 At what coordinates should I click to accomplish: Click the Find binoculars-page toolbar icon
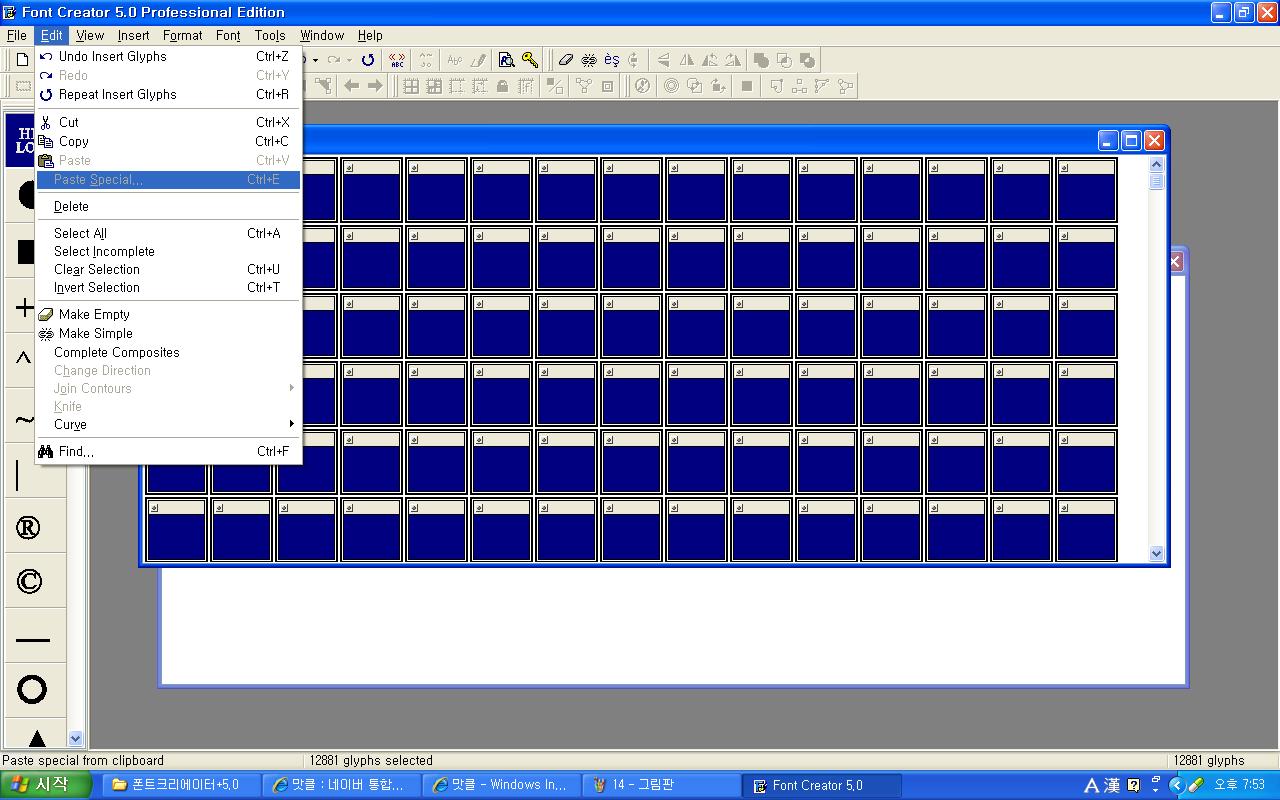[507, 60]
